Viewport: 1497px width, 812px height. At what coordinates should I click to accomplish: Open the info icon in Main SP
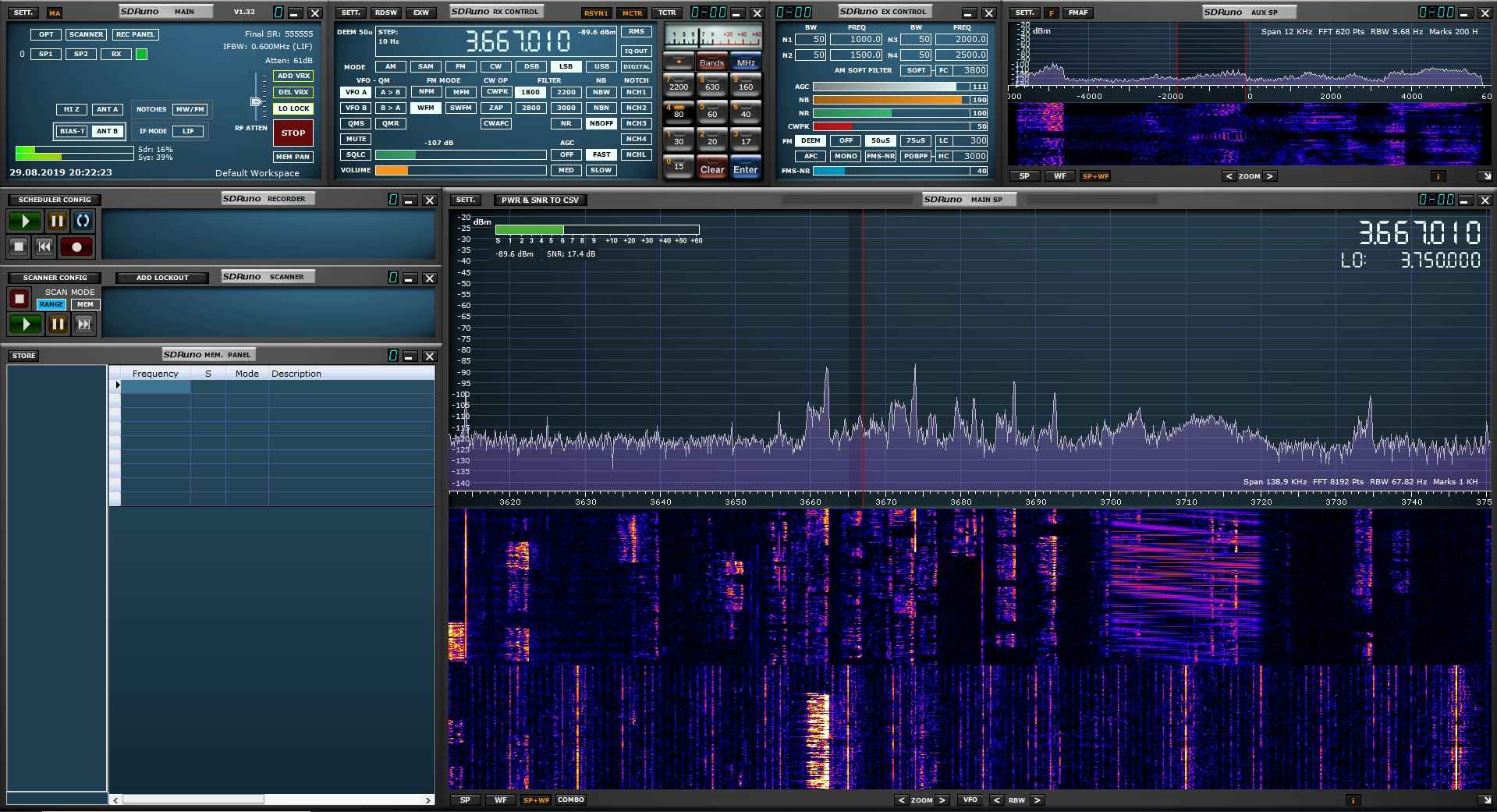[1352, 800]
